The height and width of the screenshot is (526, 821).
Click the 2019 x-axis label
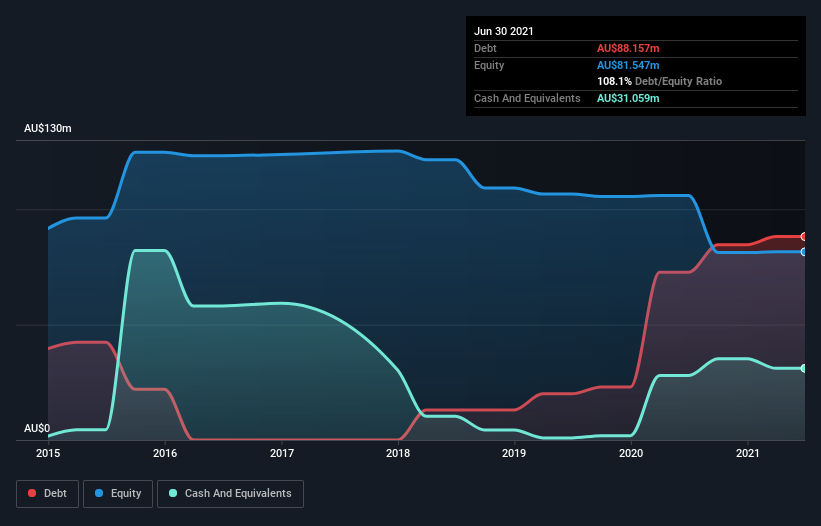click(514, 453)
